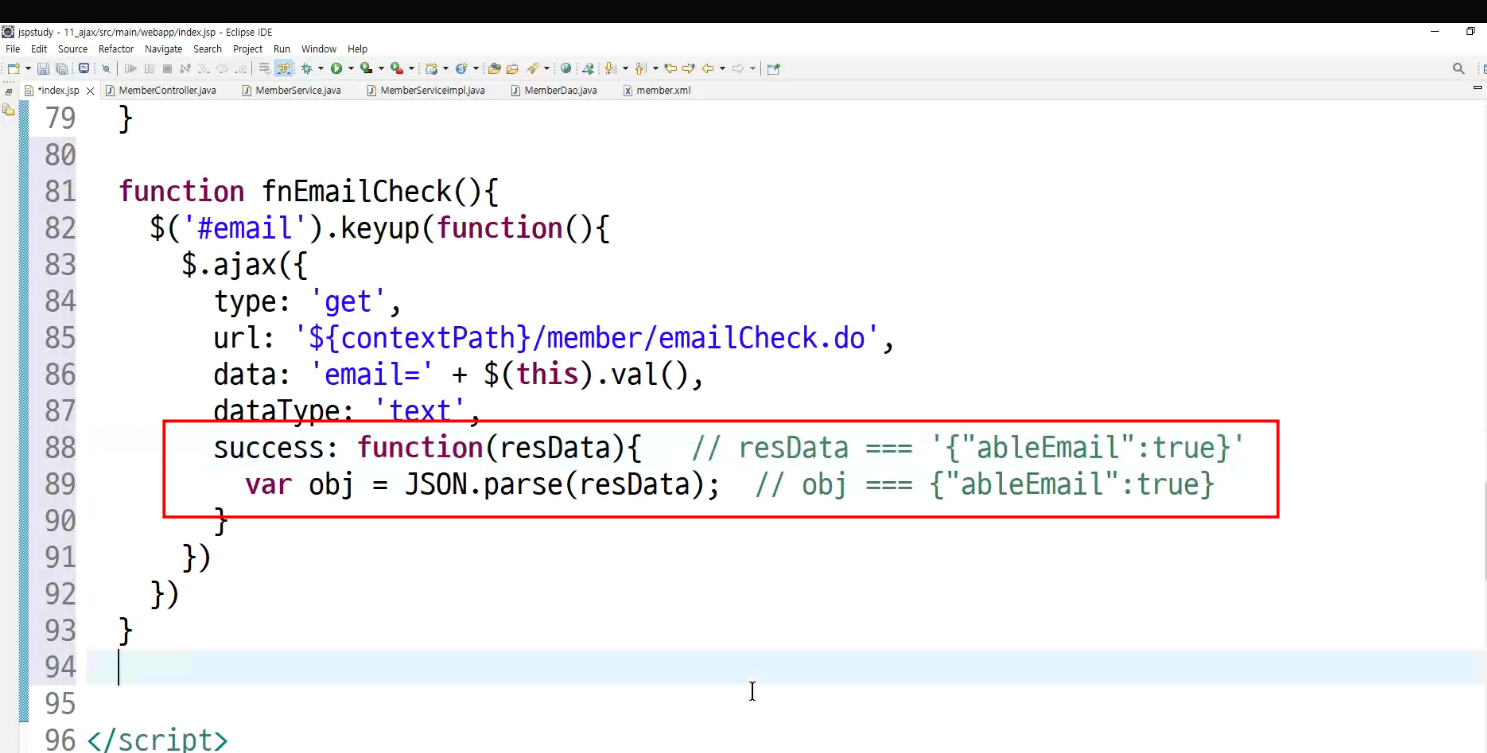Open the Navigate menu
1487x753 pixels.
[x=163, y=49]
